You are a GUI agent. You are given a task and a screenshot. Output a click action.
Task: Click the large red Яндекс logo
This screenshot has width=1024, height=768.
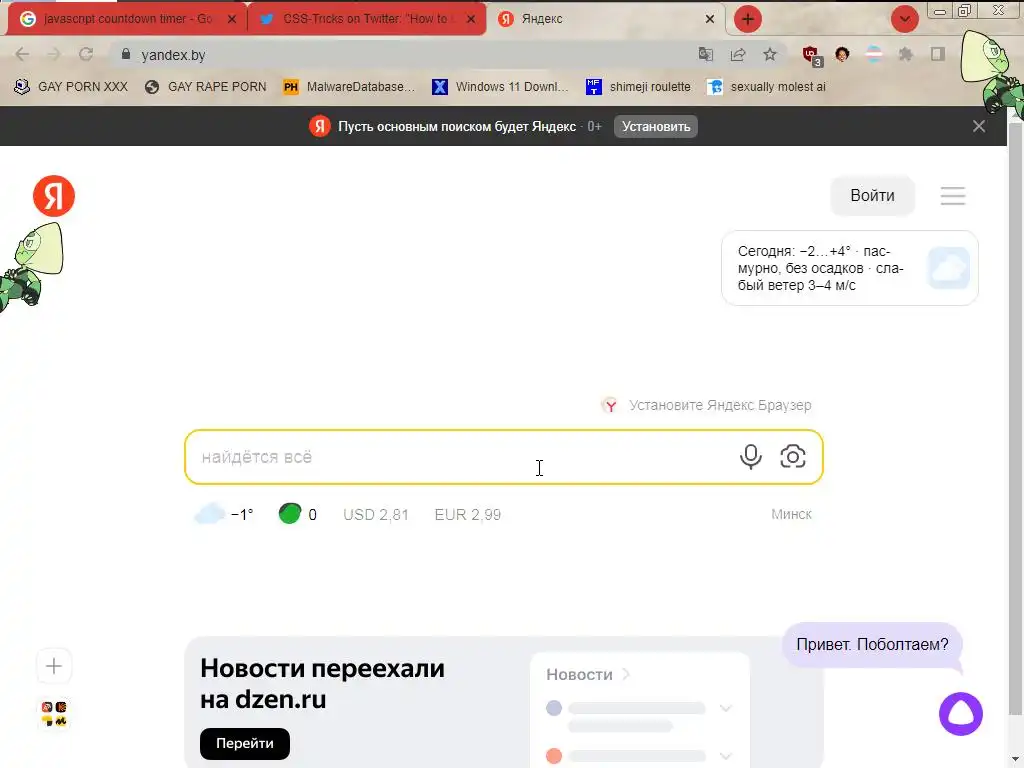tap(54, 196)
